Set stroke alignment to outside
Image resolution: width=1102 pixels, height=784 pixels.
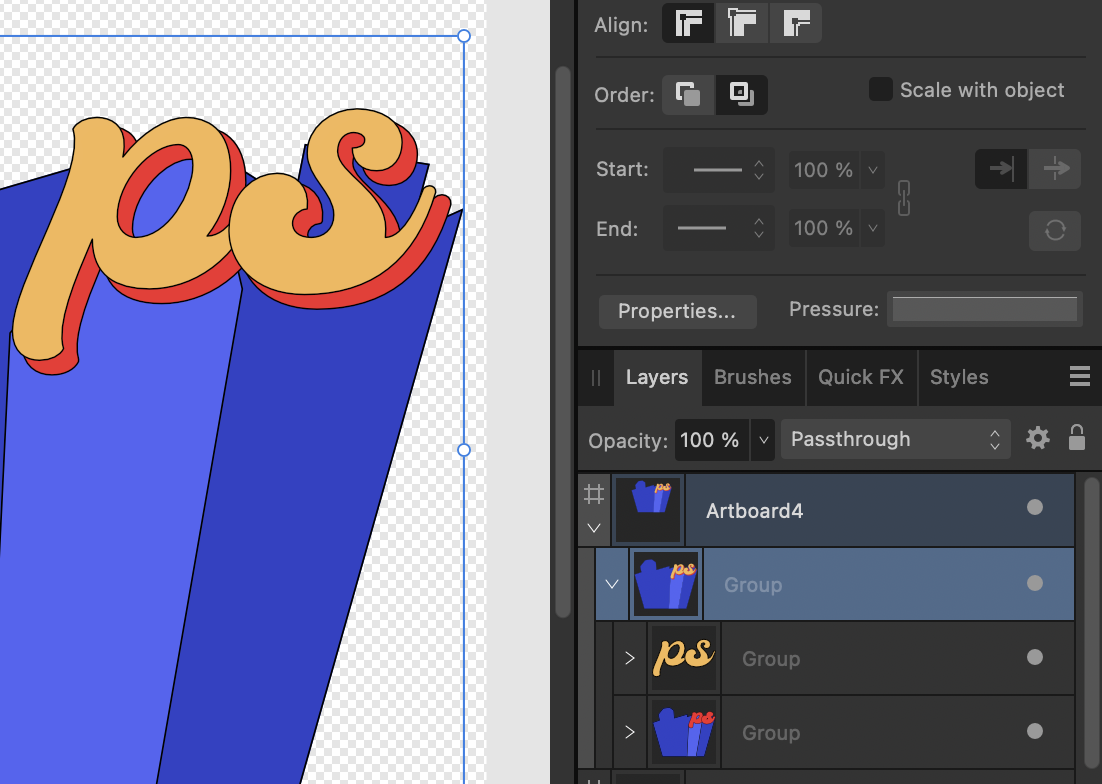[x=796, y=24]
